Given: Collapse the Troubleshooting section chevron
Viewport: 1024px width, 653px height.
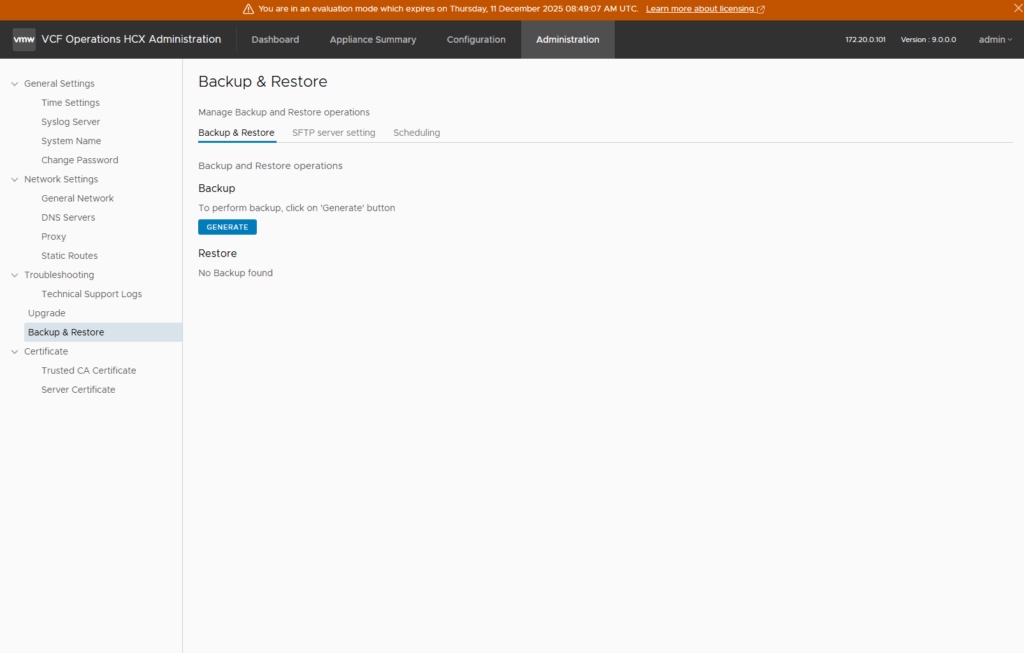Looking at the screenshot, I should point(14,275).
